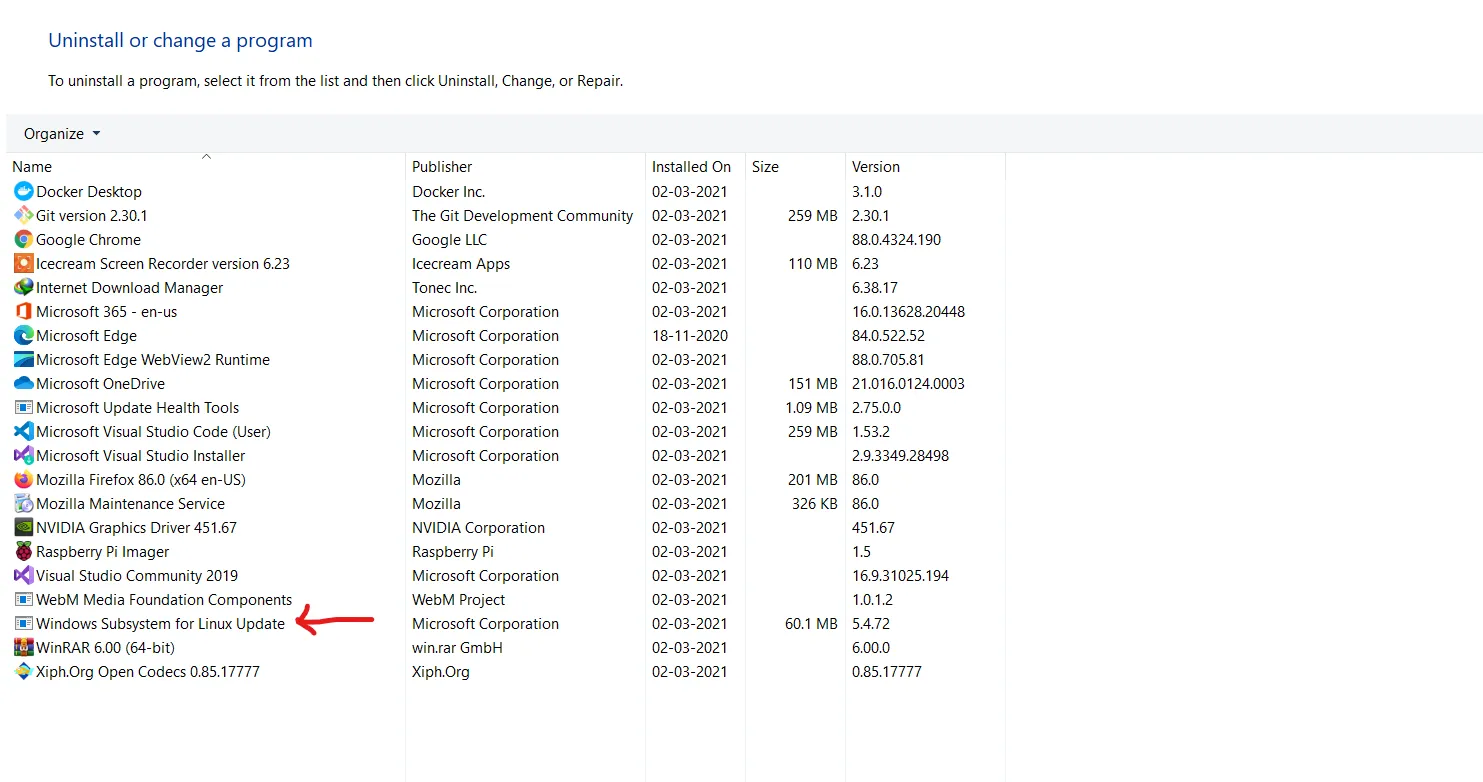Click version number 16.9.31025.194
The image size is (1483, 782).
click(901, 575)
